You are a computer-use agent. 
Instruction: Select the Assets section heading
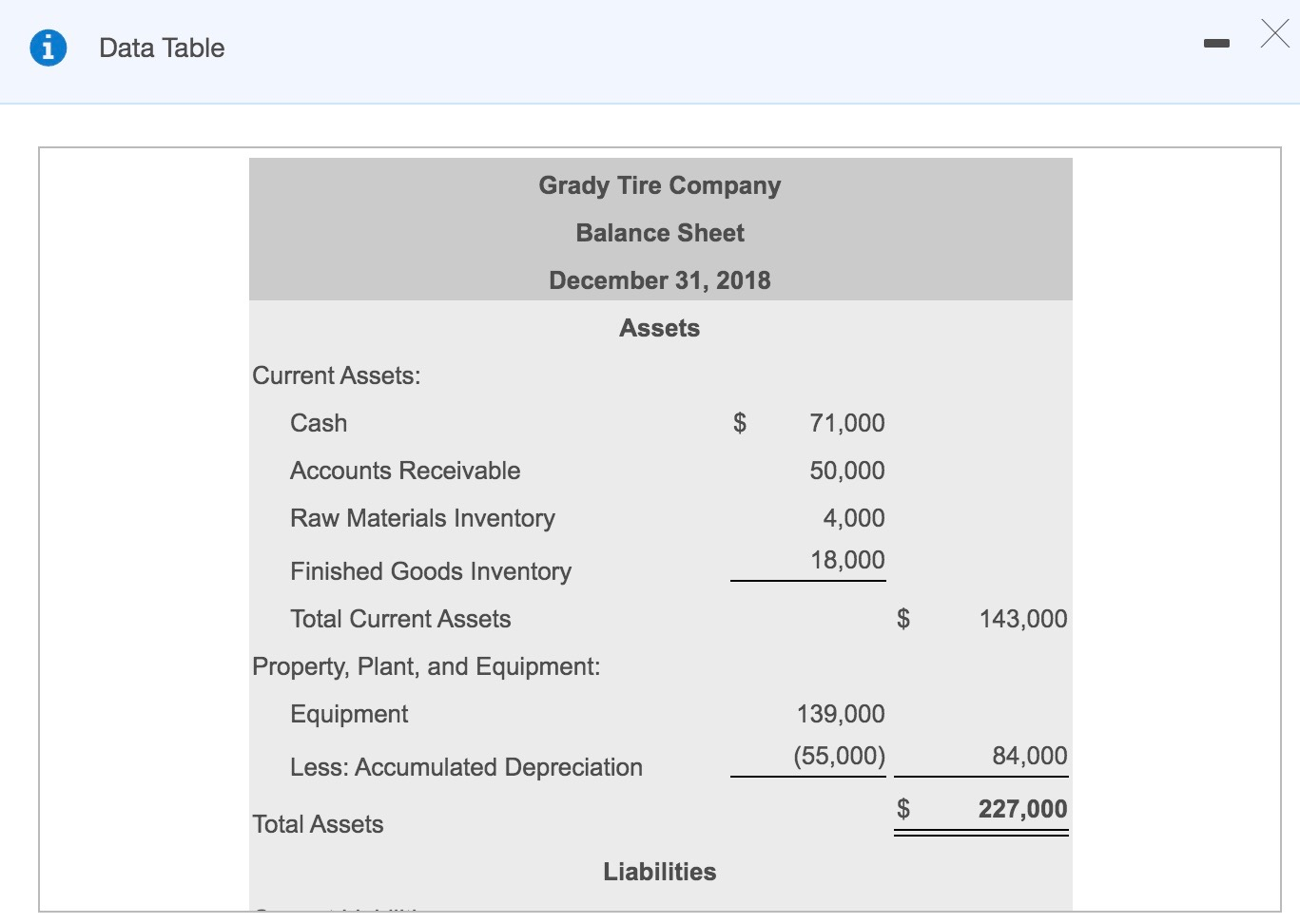coord(659,328)
